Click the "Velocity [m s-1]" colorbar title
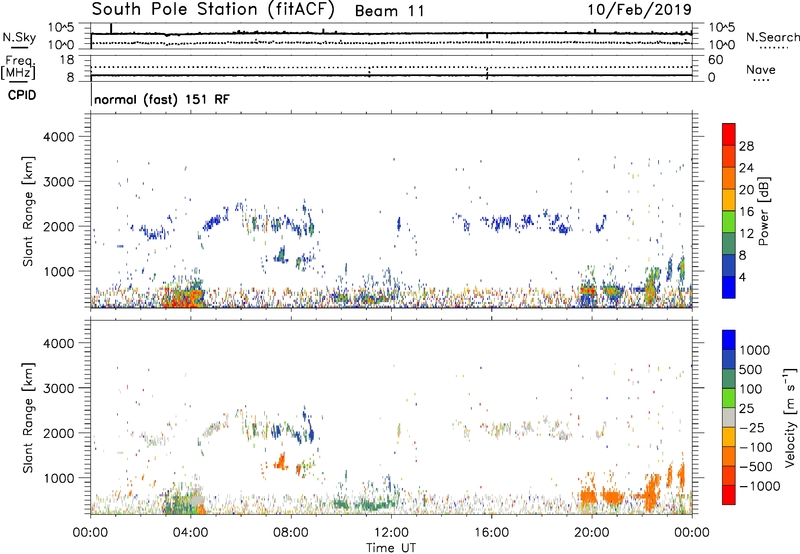Screen dimensions: 800x554 (791, 417)
